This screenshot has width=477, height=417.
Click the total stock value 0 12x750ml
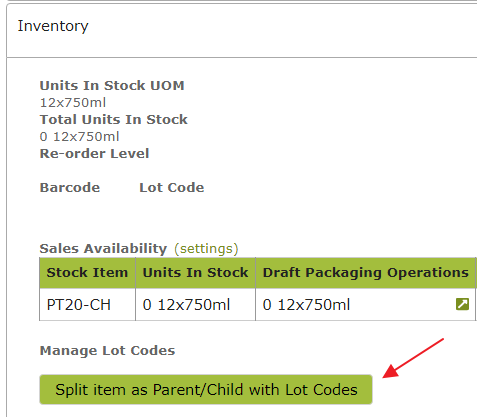(x=79, y=137)
